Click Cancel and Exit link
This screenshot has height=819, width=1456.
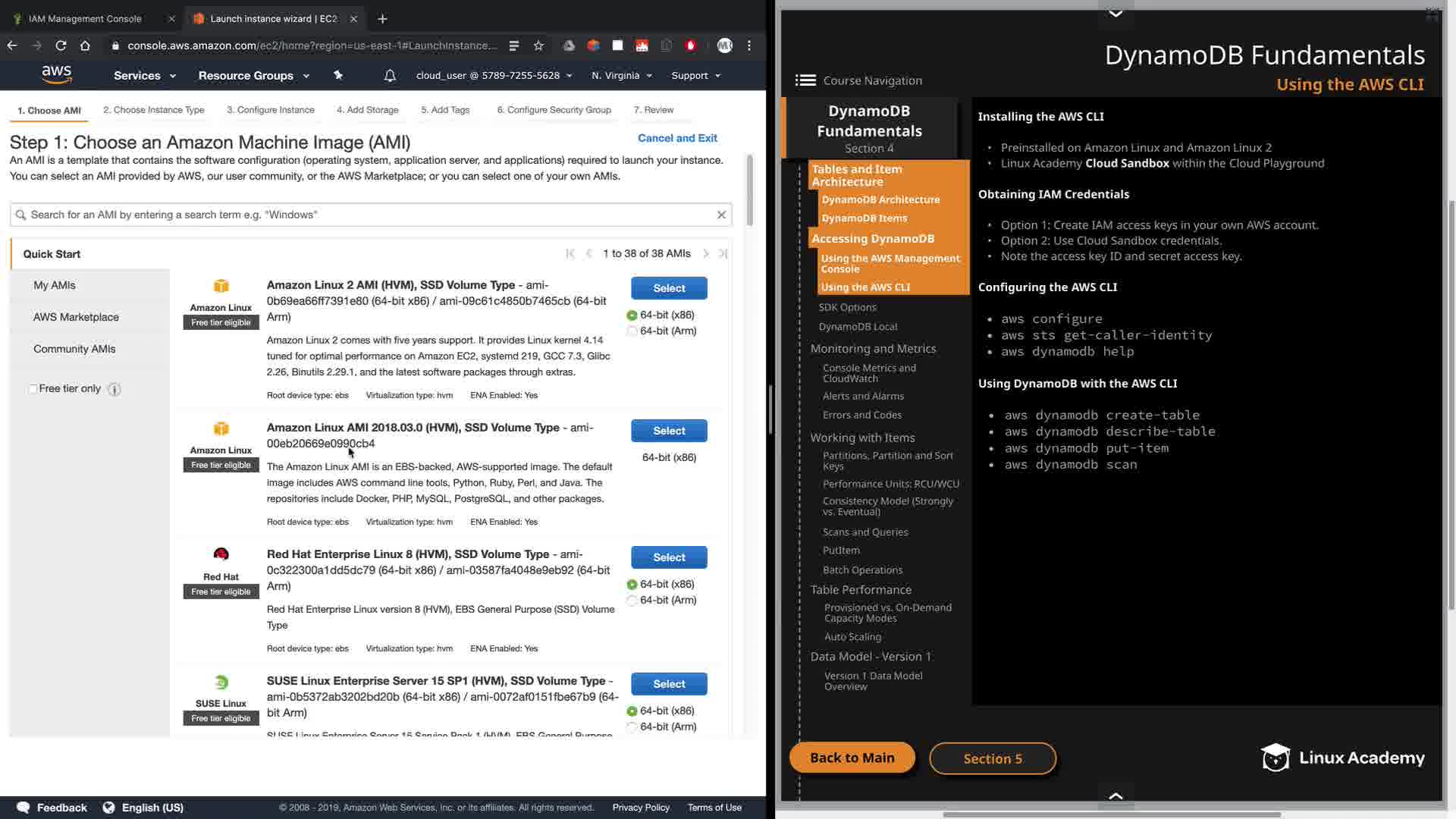(x=676, y=138)
